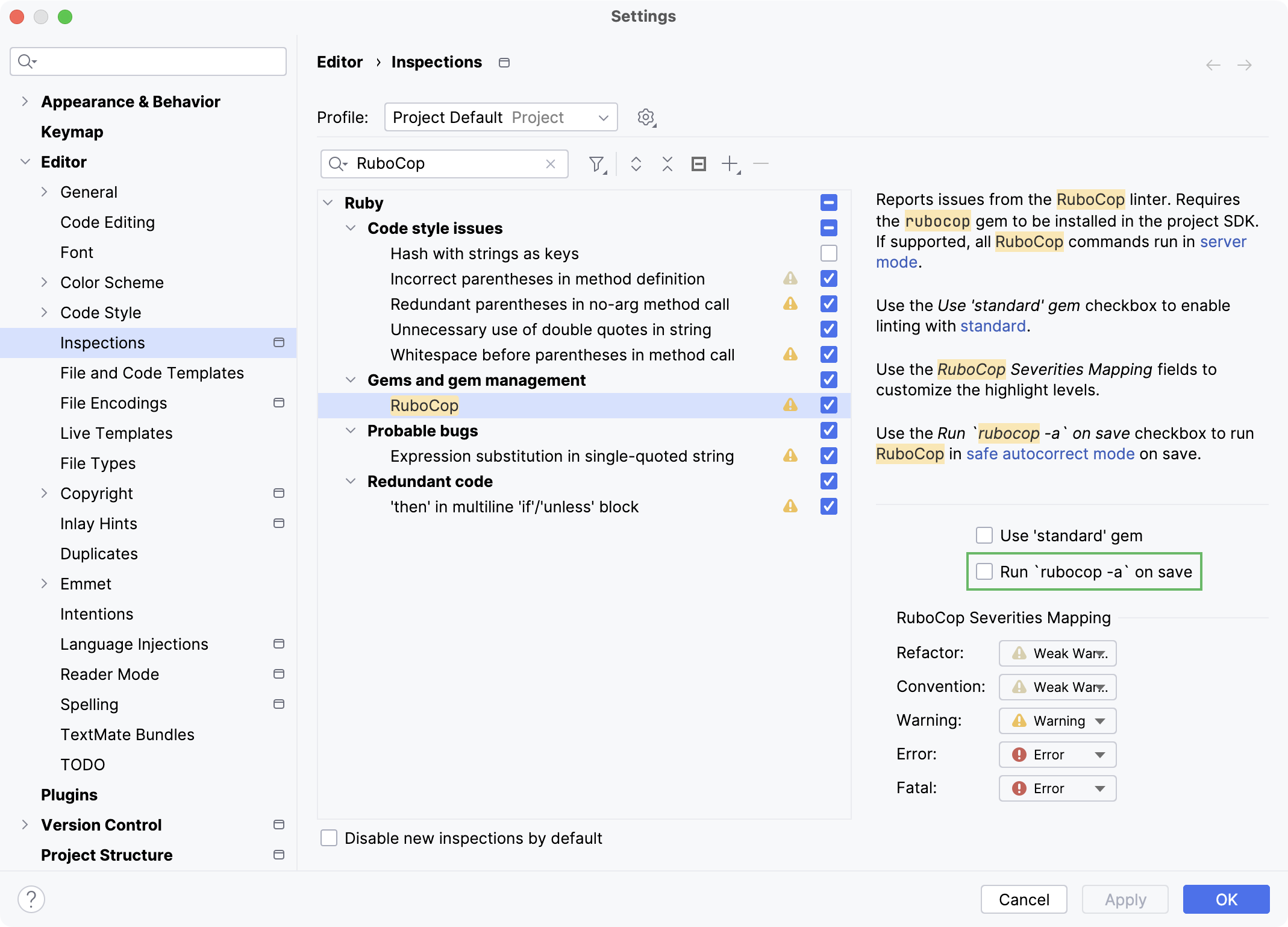The height and width of the screenshot is (927, 1288).
Task: Click the RuboCop inspections search field
Action: 445,164
